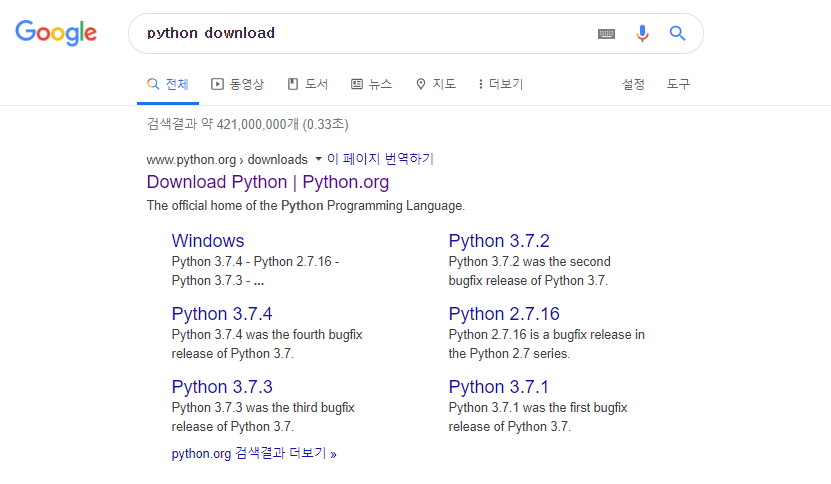
Task: Switch to the 동영상 videos tab
Action: 237,84
